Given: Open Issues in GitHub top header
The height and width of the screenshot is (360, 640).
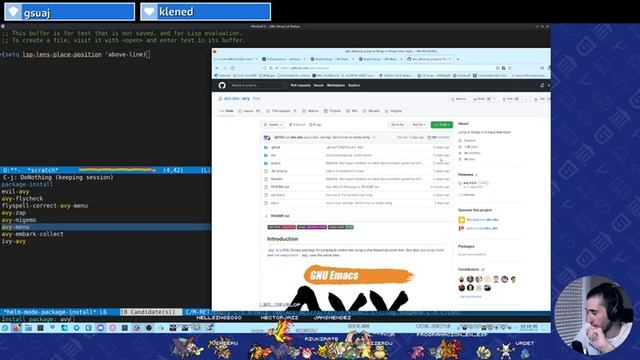Looking at the screenshot, I should tap(319, 85).
